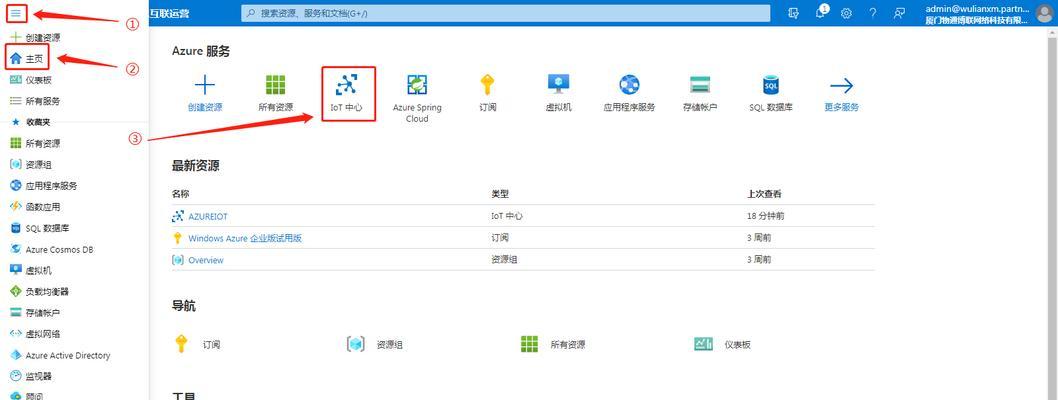Image resolution: width=1058 pixels, height=400 pixels.
Task: Click the 名称 column header
Action: 181,194
